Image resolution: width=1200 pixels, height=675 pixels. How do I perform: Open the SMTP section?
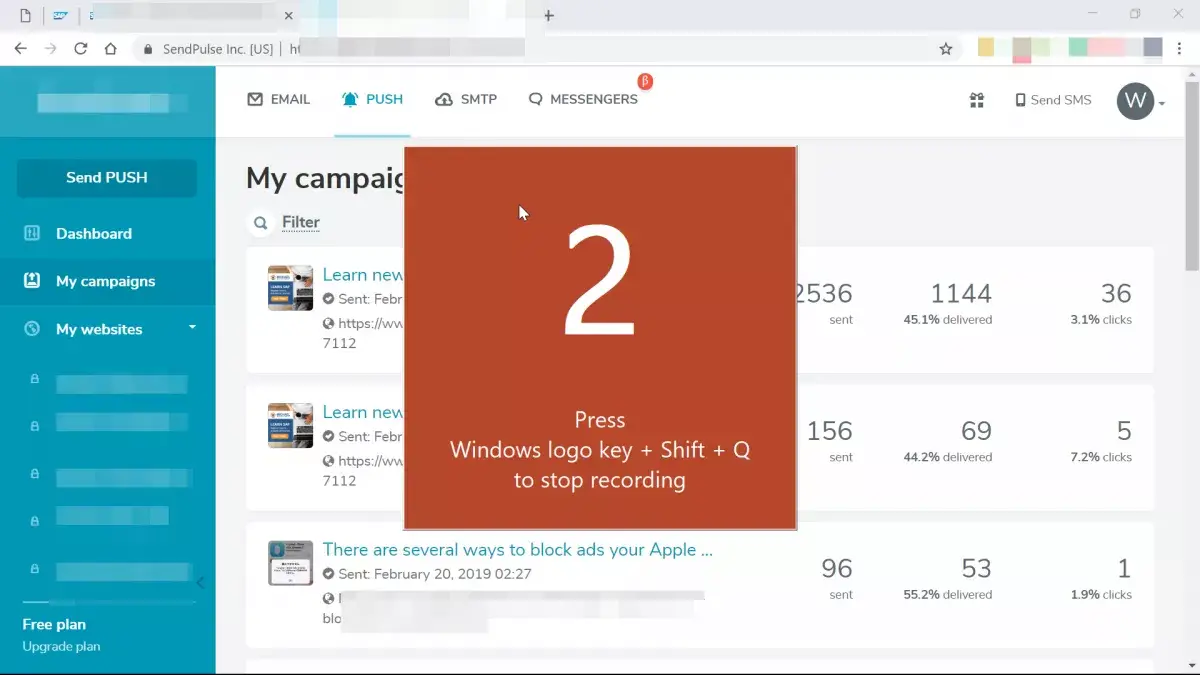(466, 99)
